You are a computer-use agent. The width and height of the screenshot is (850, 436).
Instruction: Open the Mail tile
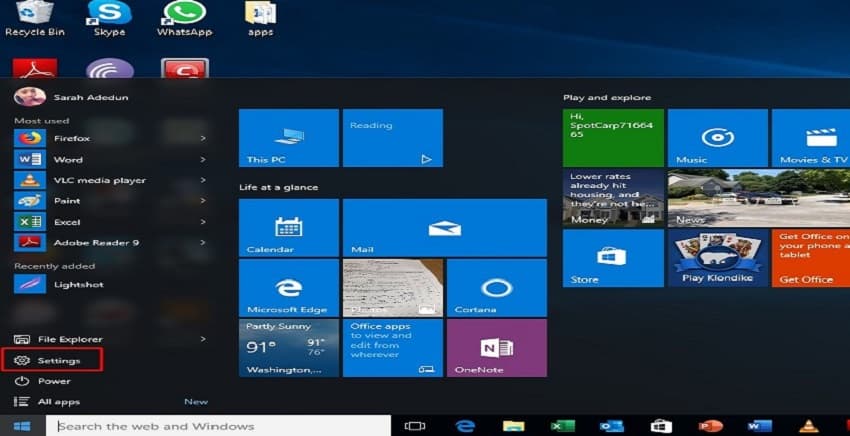pos(445,228)
